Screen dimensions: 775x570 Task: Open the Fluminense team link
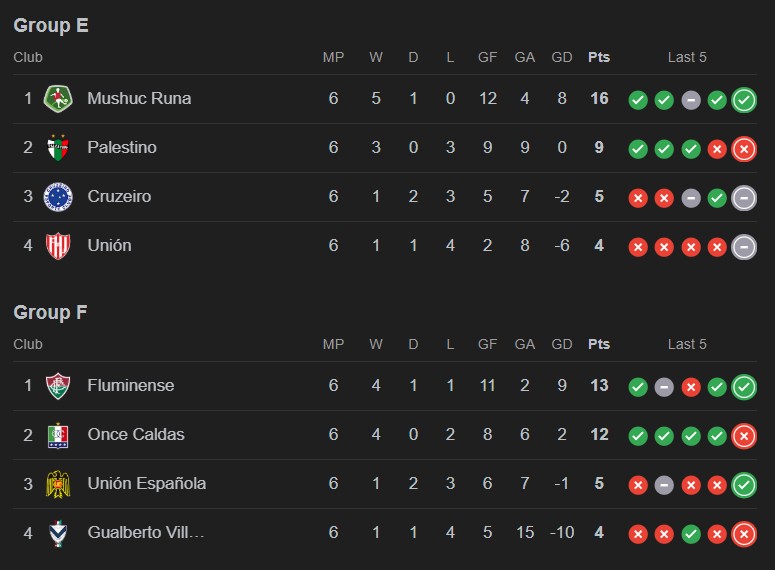130,386
